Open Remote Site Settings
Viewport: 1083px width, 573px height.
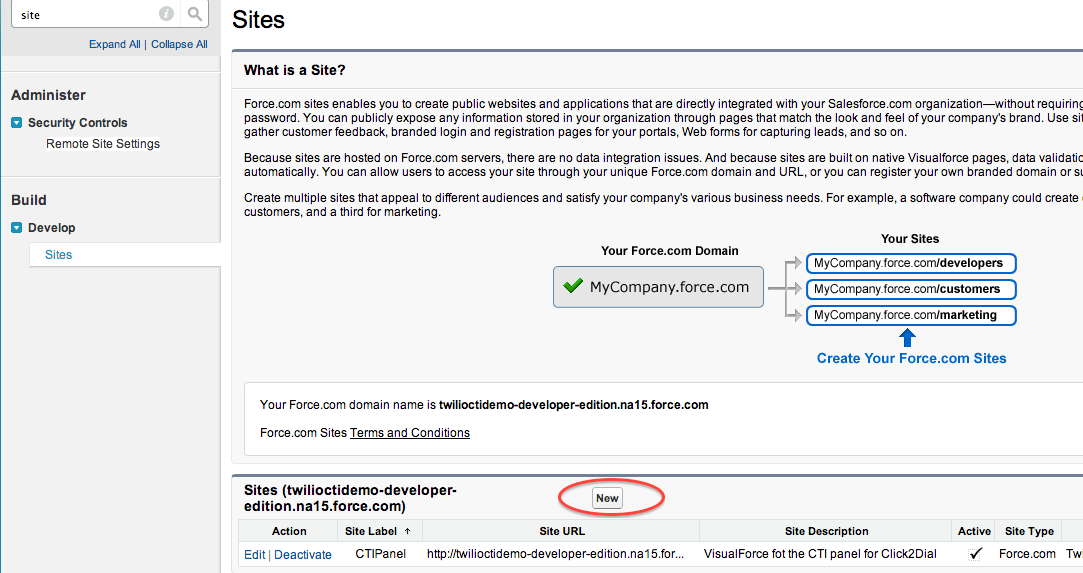103,144
